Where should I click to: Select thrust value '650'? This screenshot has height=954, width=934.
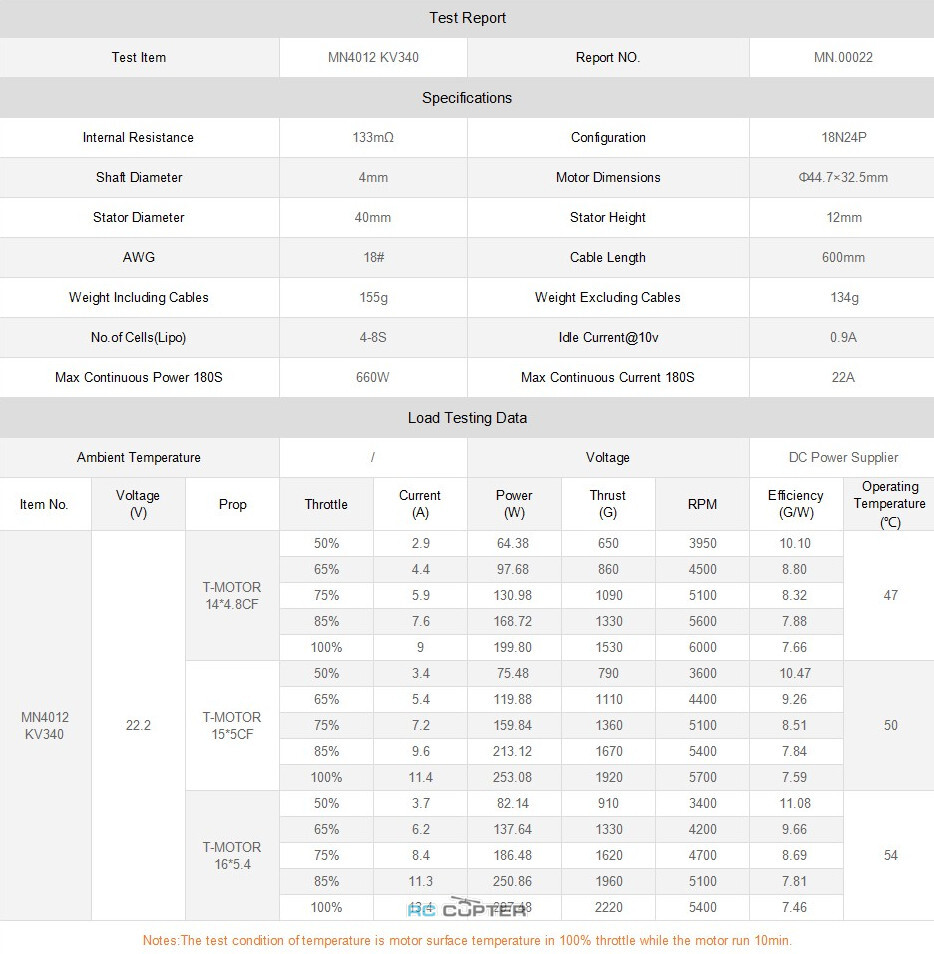pyautogui.click(x=608, y=543)
